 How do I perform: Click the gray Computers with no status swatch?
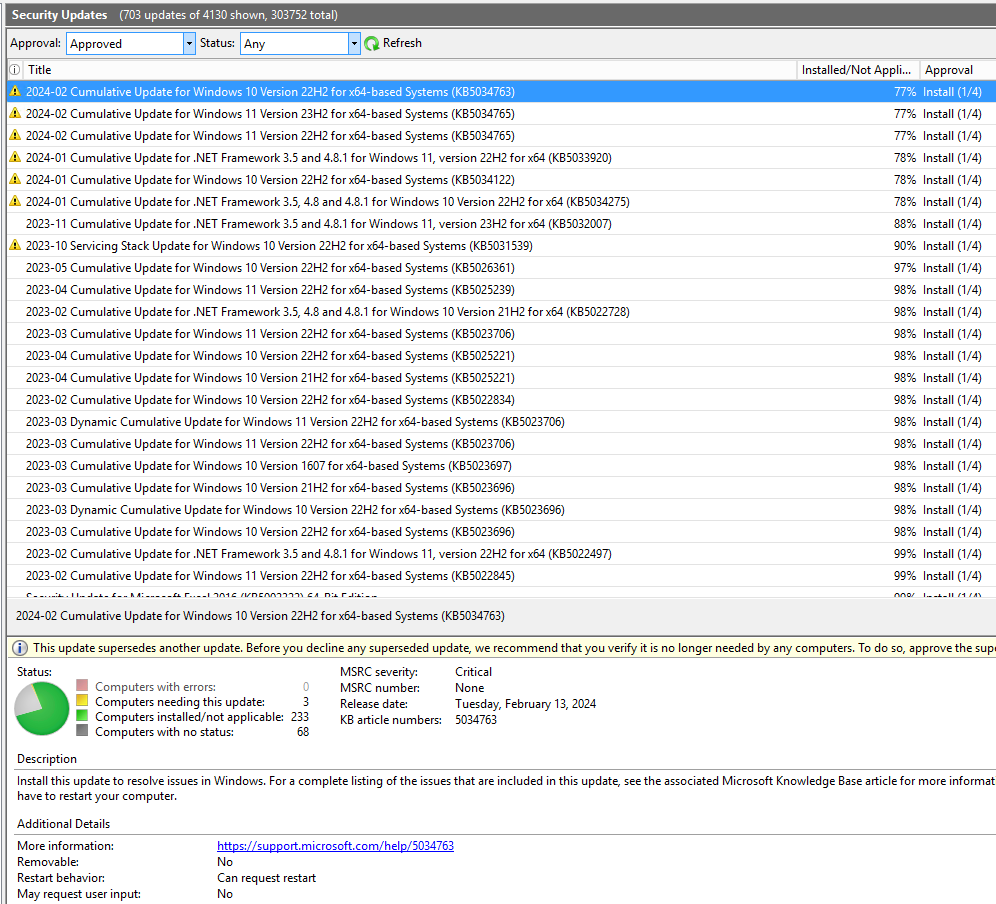click(x=82, y=731)
